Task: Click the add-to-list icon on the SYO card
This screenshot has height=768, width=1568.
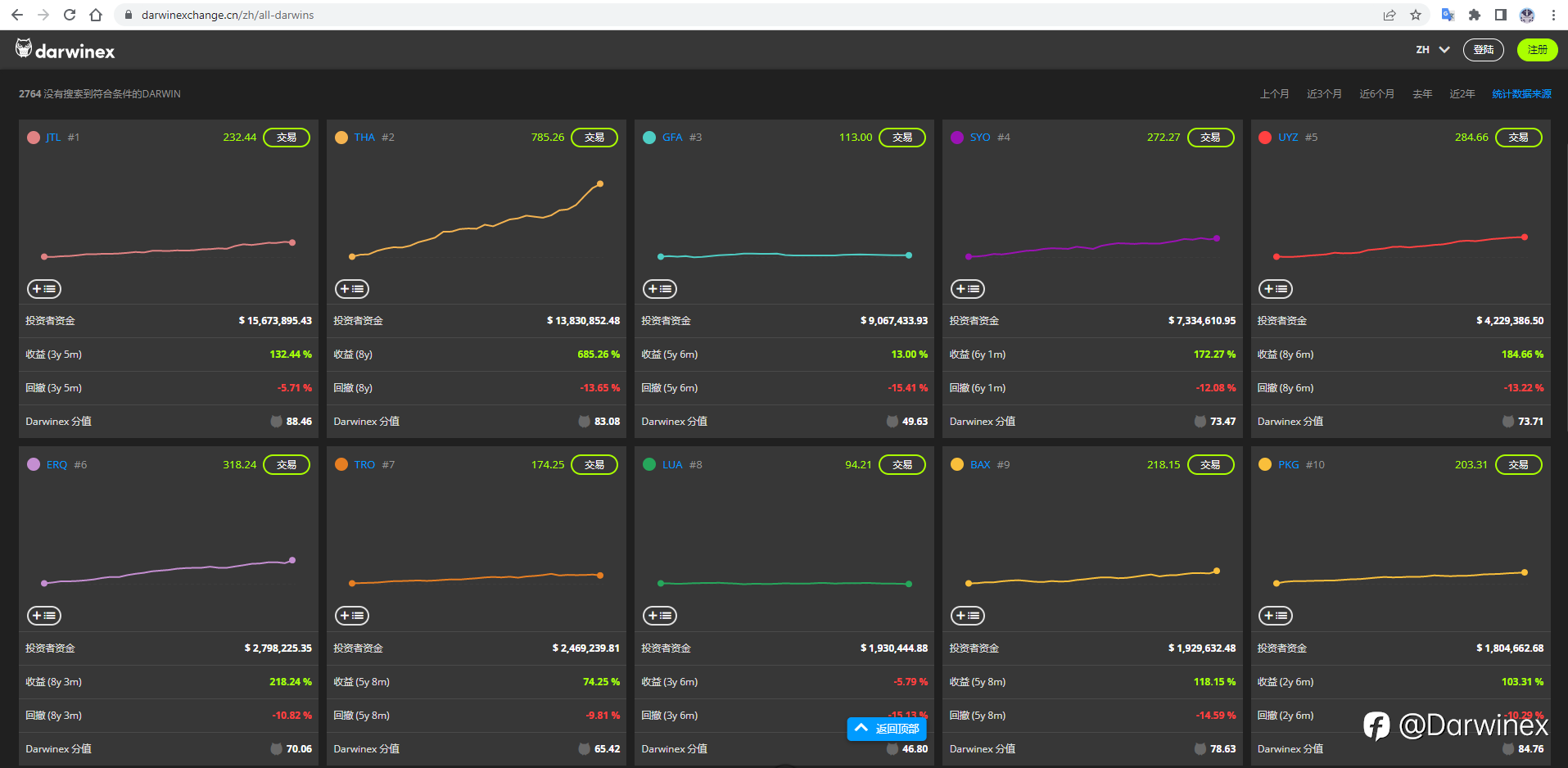Action: click(x=968, y=289)
